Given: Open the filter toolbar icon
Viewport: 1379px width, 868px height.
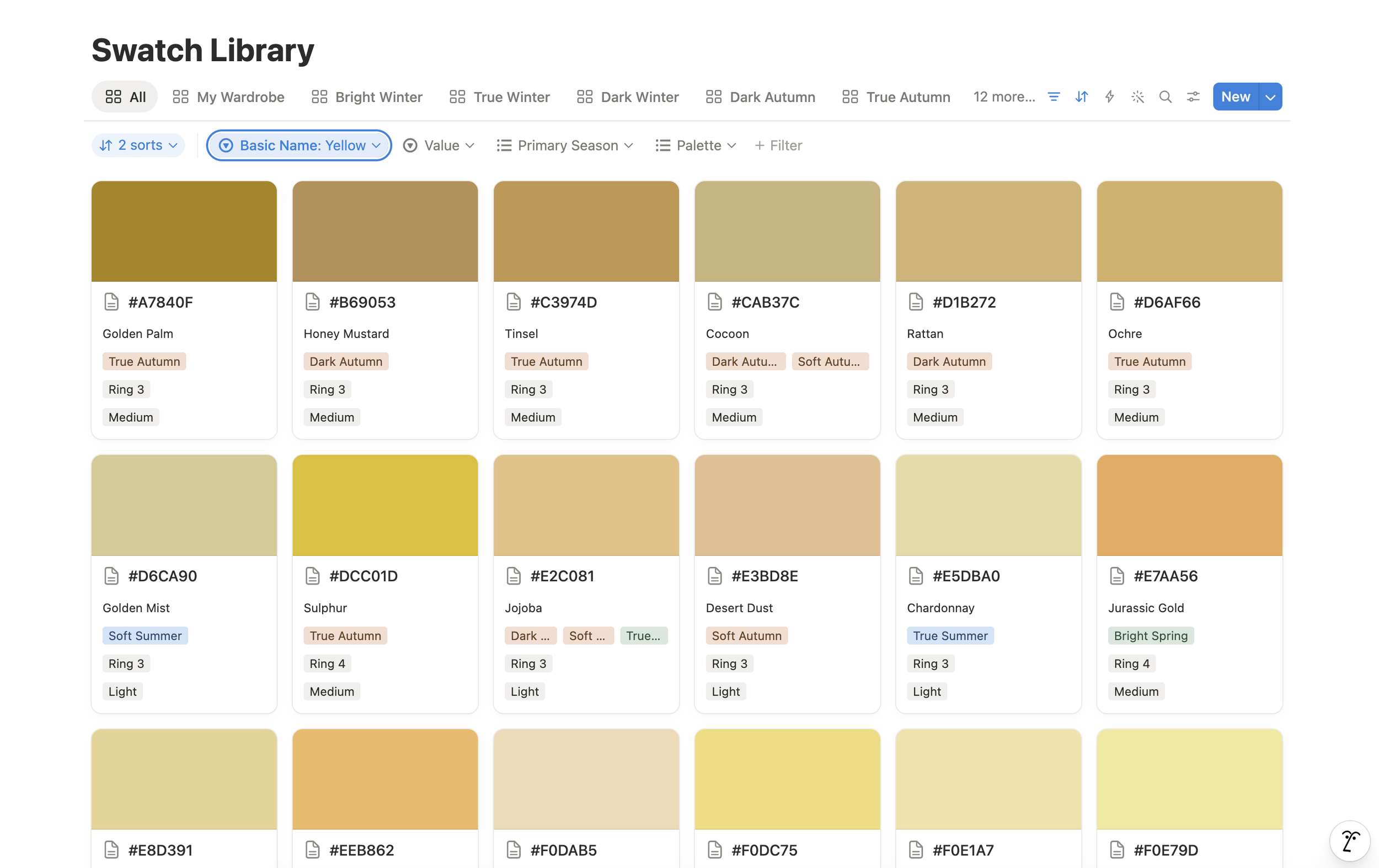Looking at the screenshot, I should pos(1053,97).
